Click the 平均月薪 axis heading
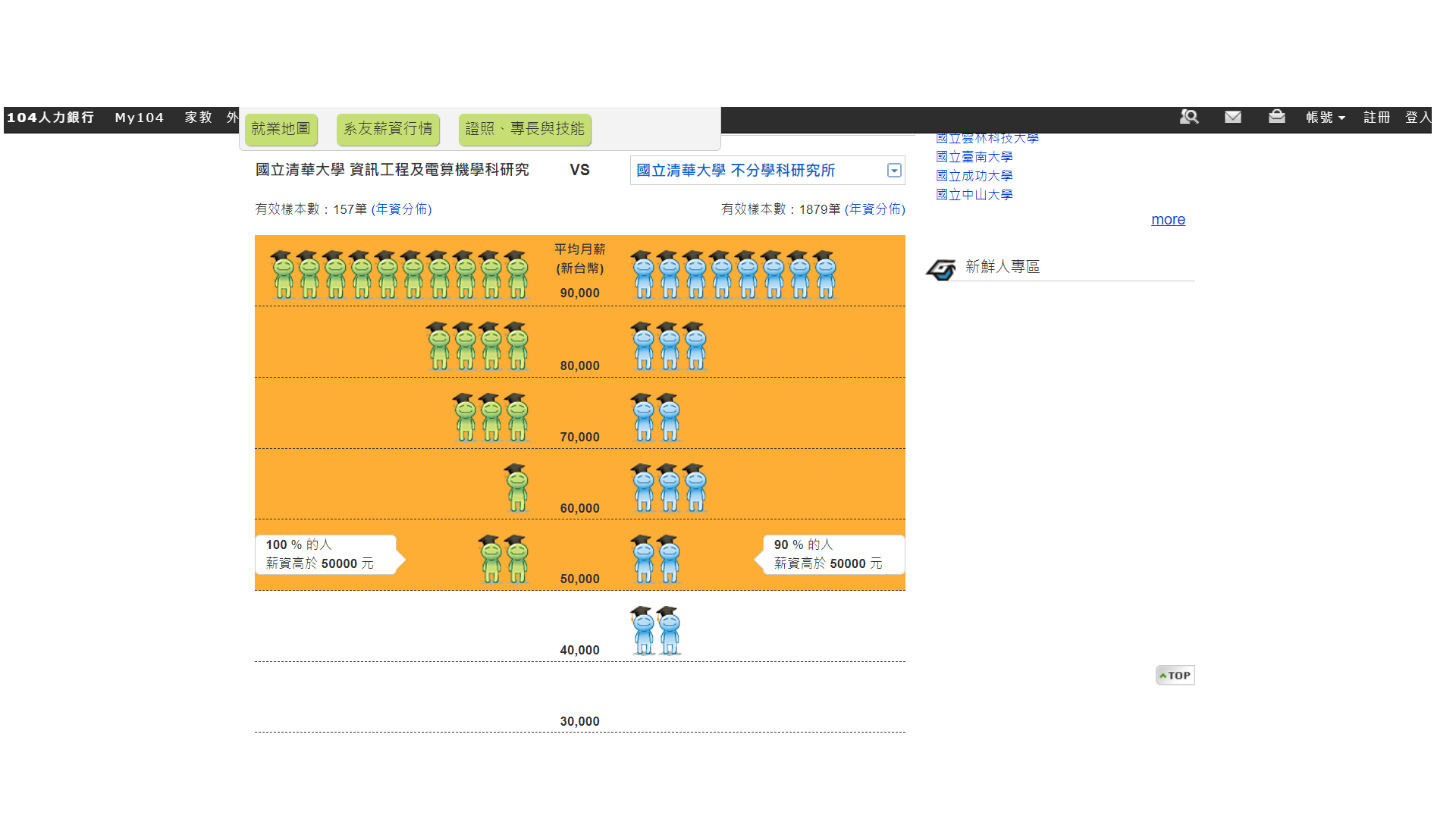 click(579, 249)
